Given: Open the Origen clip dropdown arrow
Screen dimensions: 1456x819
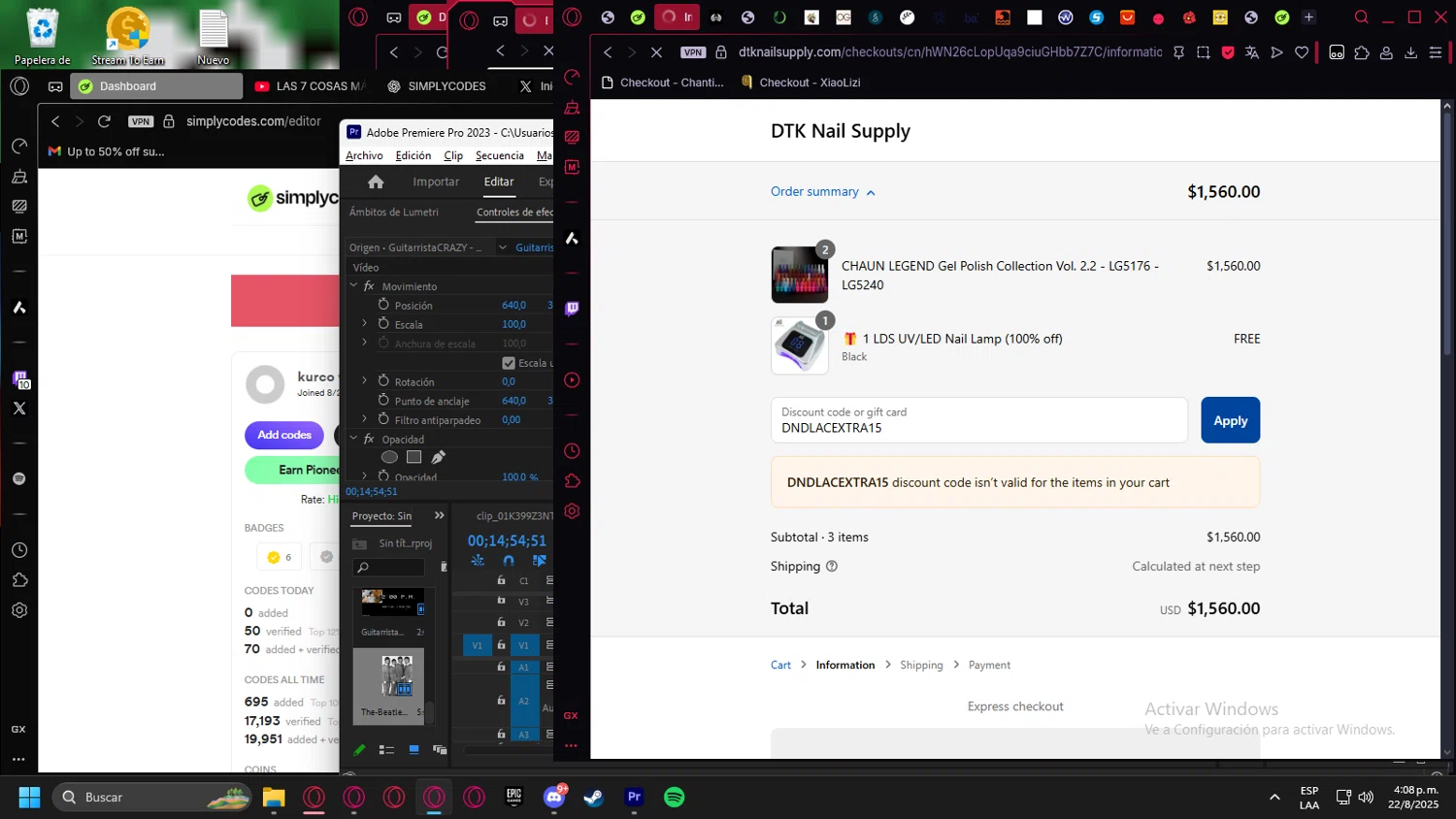Looking at the screenshot, I should [503, 247].
